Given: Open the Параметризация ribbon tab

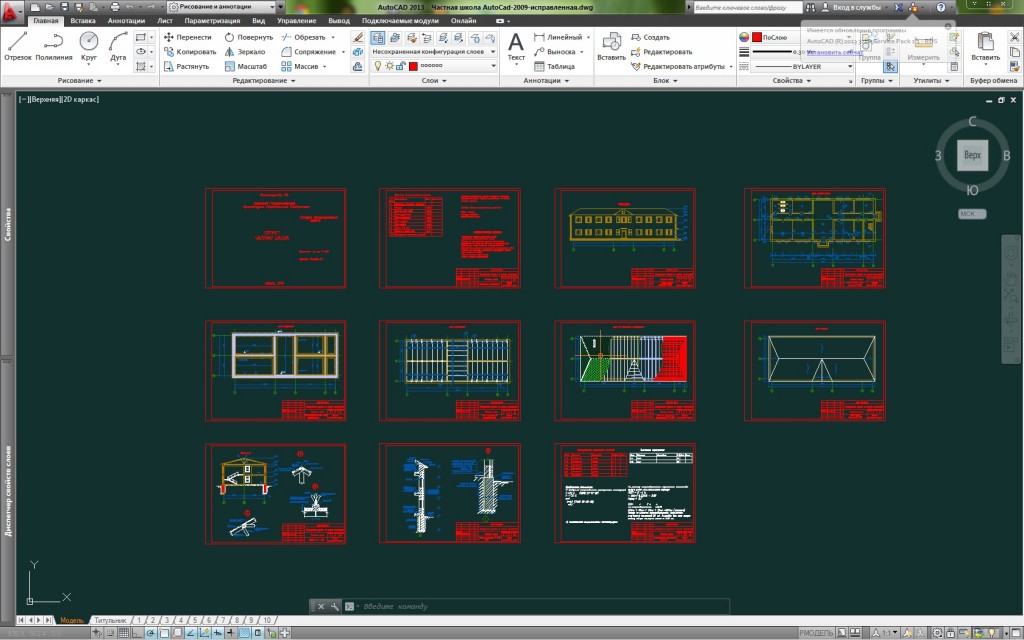Looking at the screenshot, I should [x=212, y=21].
